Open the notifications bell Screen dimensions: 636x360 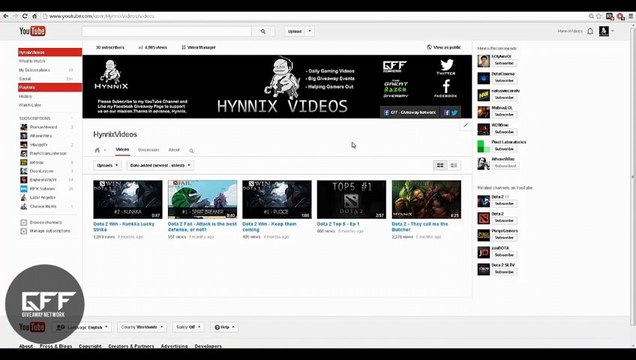(x=591, y=31)
